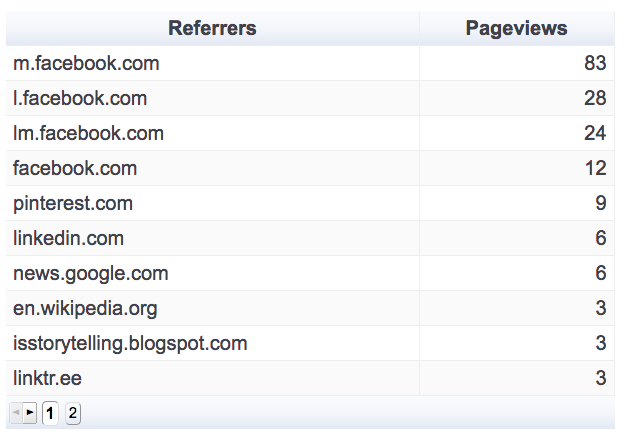628x439 pixels.
Task: Select the m.facebook.com referrer row
Action: (86, 64)
